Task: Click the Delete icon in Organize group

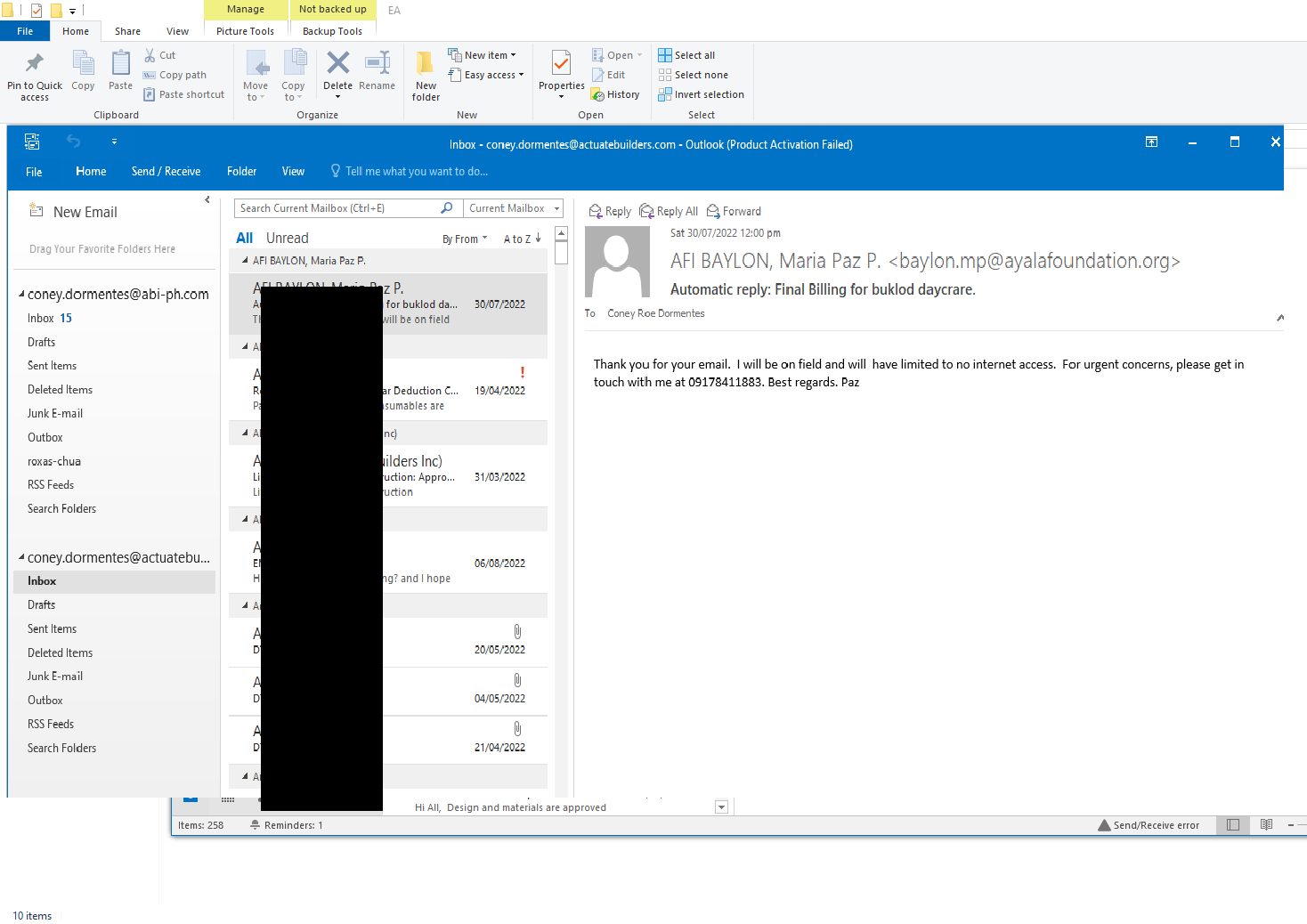Action: coord(337,63)
